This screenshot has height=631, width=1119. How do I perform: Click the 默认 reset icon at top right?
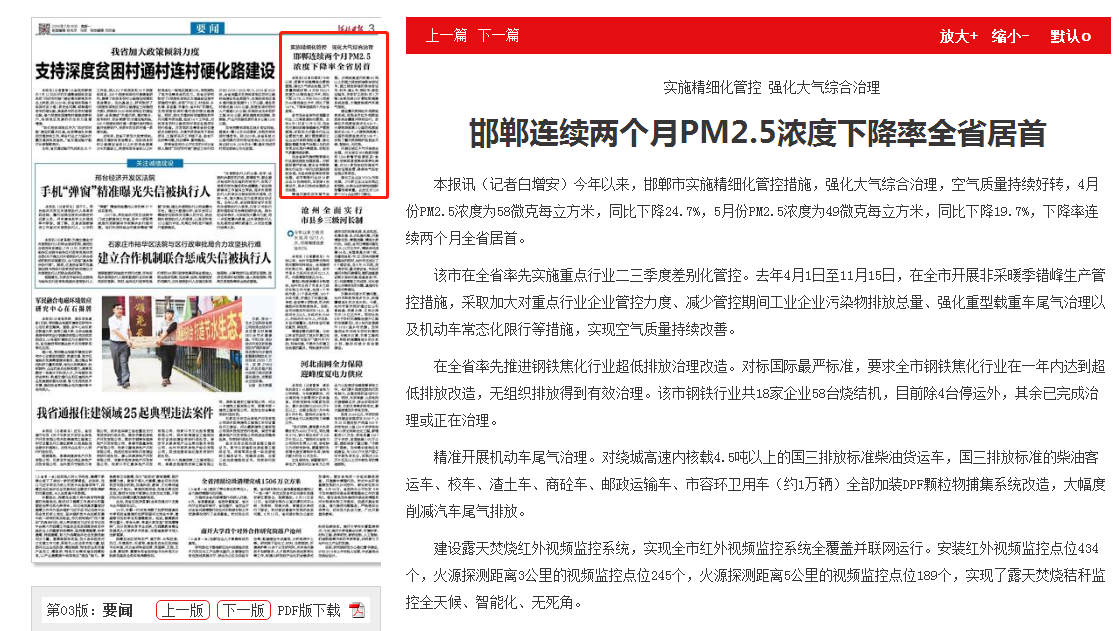[x=1086, y=36]
